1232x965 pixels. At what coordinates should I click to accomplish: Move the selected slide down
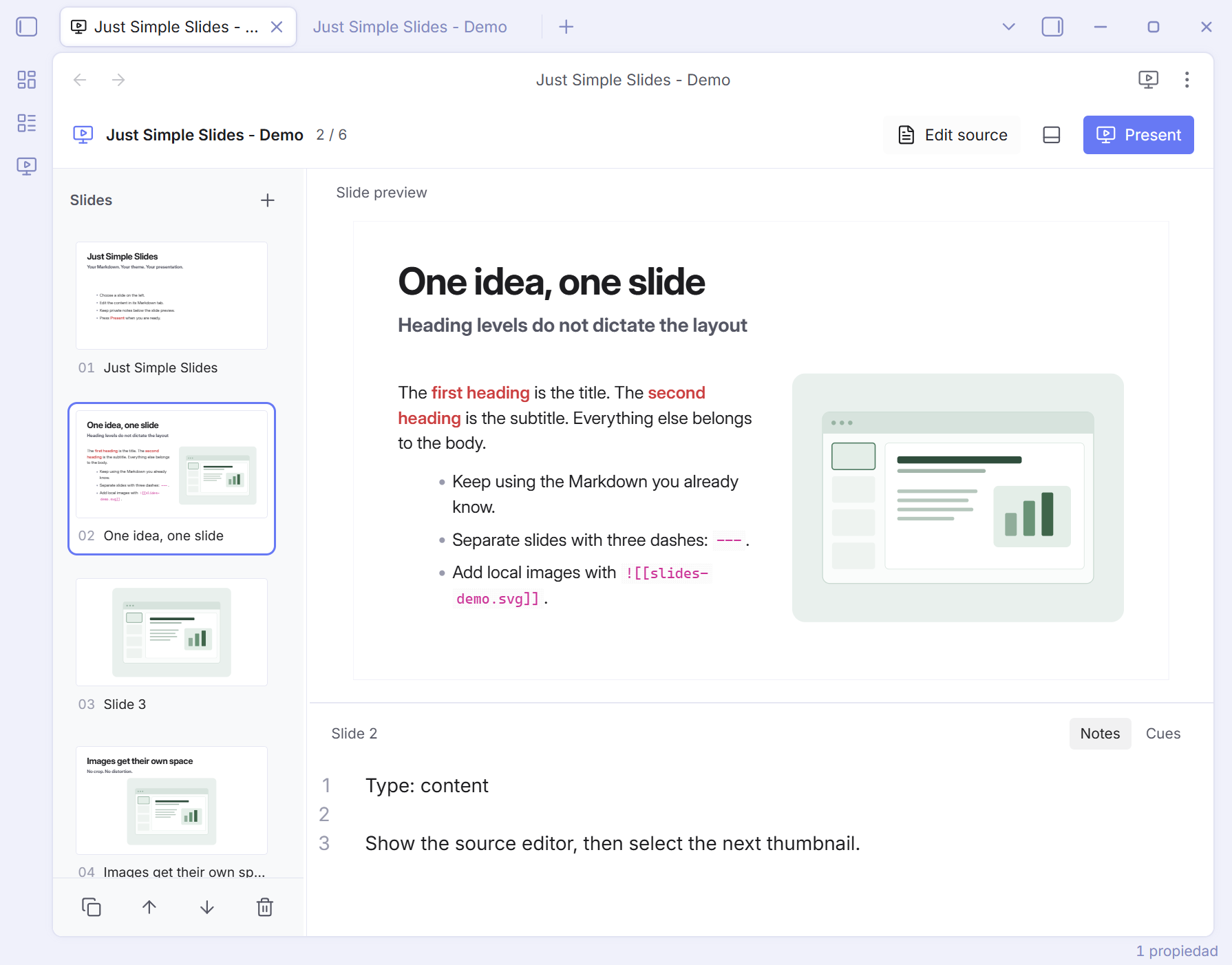(x=207, y=907)
